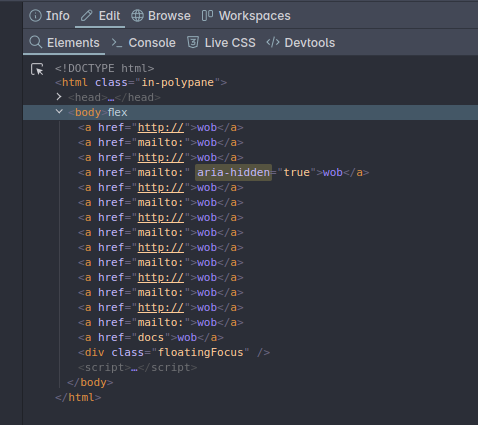Click the Elements magnifier icon

36,42
